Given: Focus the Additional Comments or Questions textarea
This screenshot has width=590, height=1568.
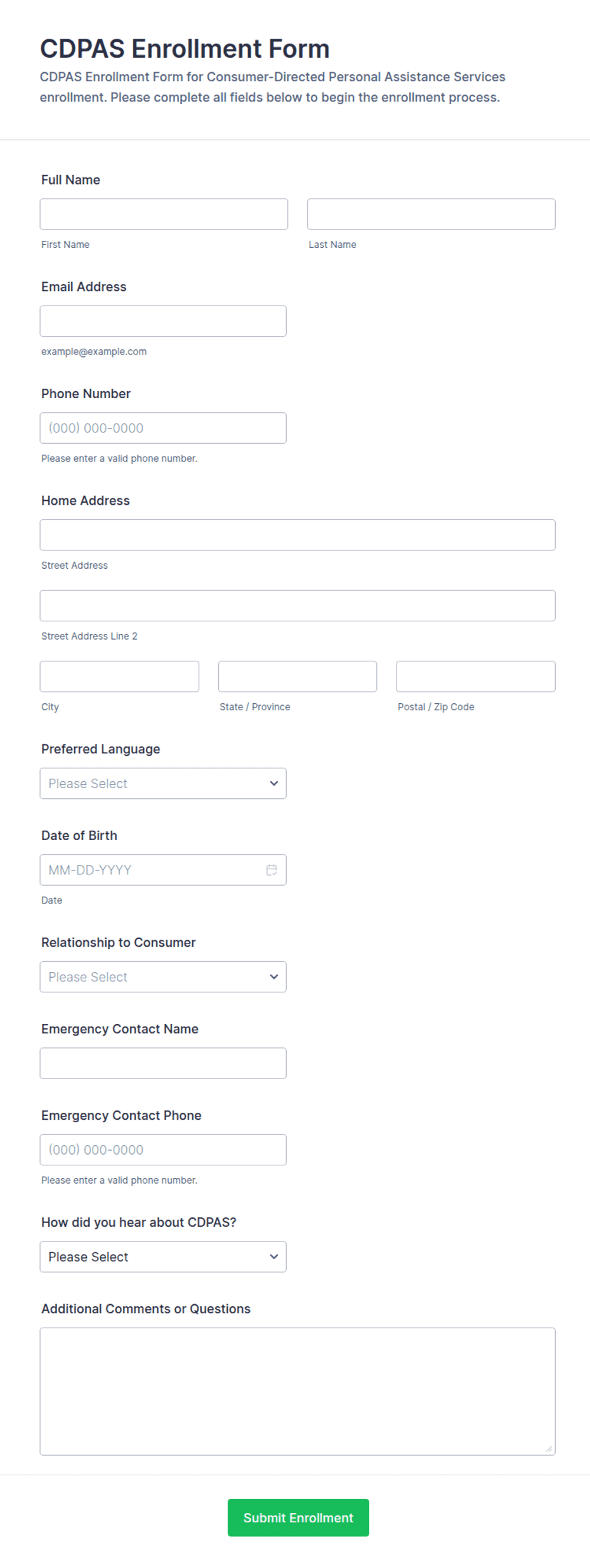Looking at the screenshot, I should coord(298,1392).
